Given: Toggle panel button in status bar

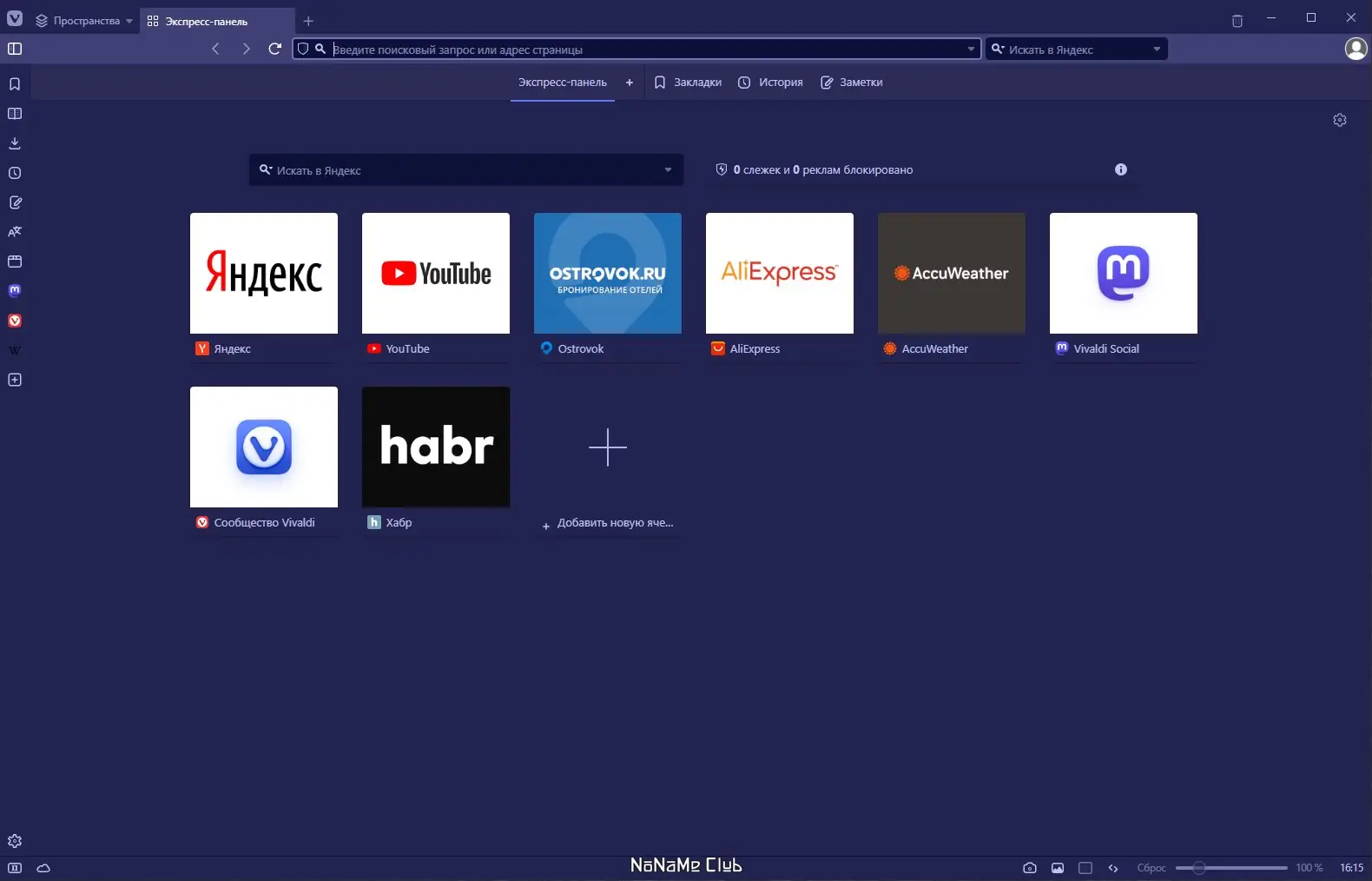Looking at the screenshot, I should [15, 868].
